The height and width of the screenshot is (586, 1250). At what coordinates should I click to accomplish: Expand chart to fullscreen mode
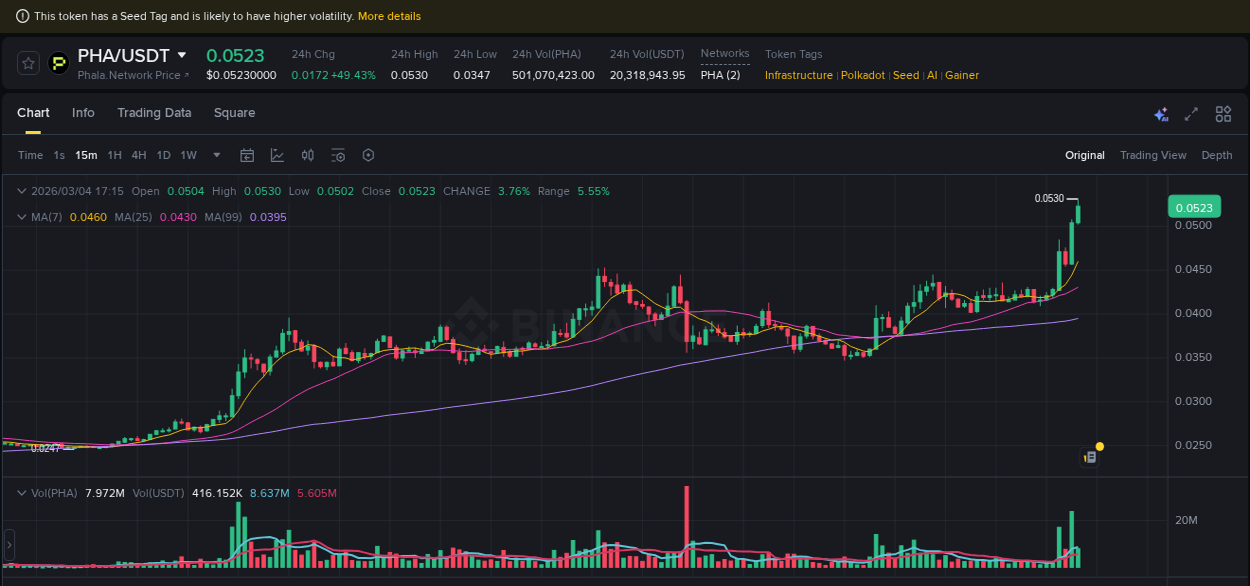(x=1191, y=115)
